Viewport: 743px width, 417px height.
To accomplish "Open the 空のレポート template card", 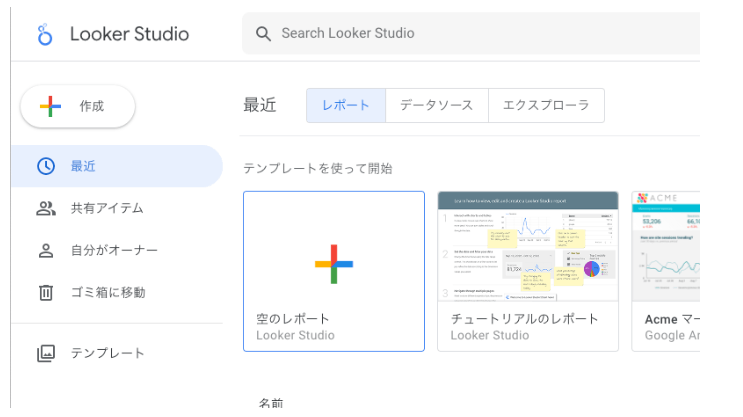I will (334, 272).
